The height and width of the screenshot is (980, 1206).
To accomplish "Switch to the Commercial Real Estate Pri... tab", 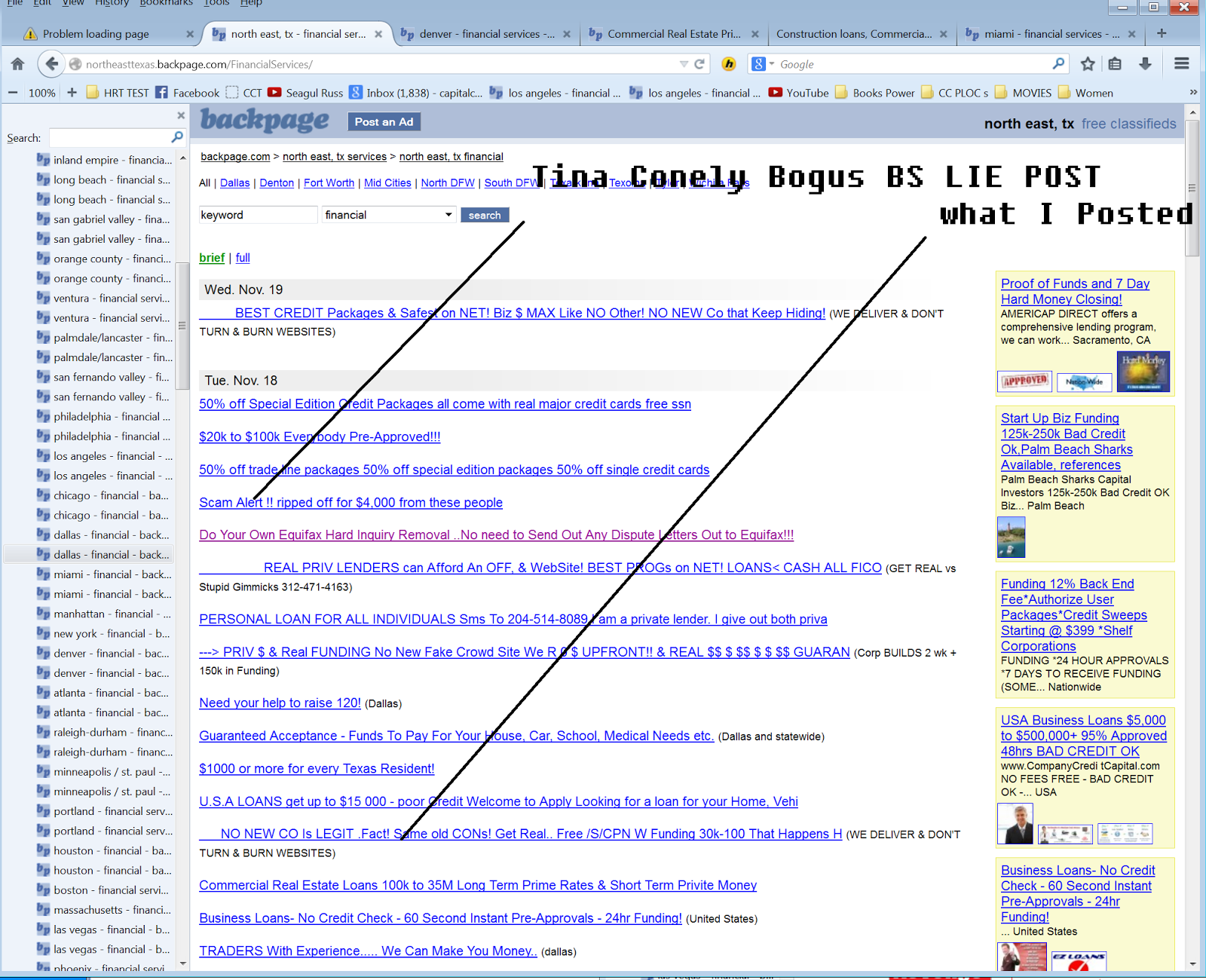I will tap(675, 34).
